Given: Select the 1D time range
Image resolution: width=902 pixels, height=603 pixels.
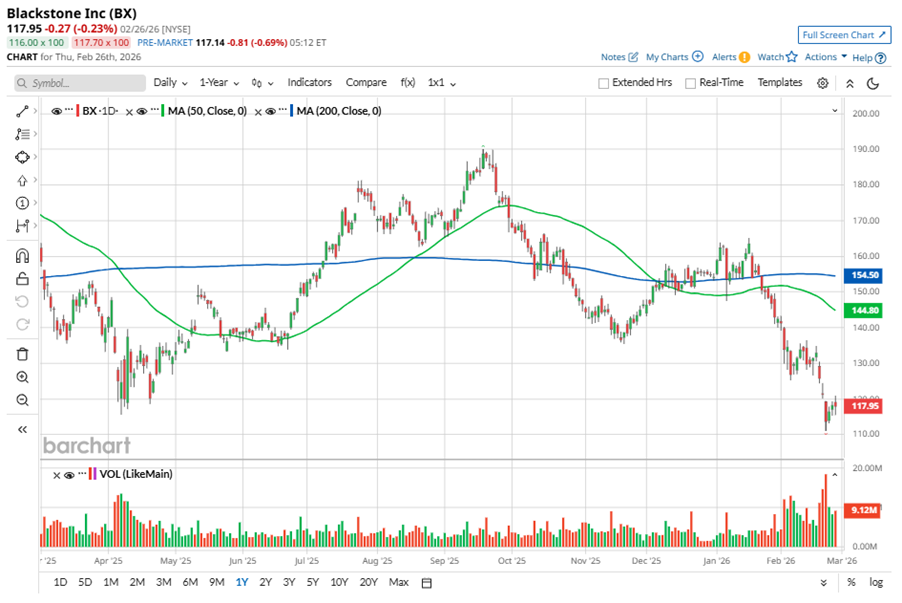Looking at the screenshot, I should 60,582.
